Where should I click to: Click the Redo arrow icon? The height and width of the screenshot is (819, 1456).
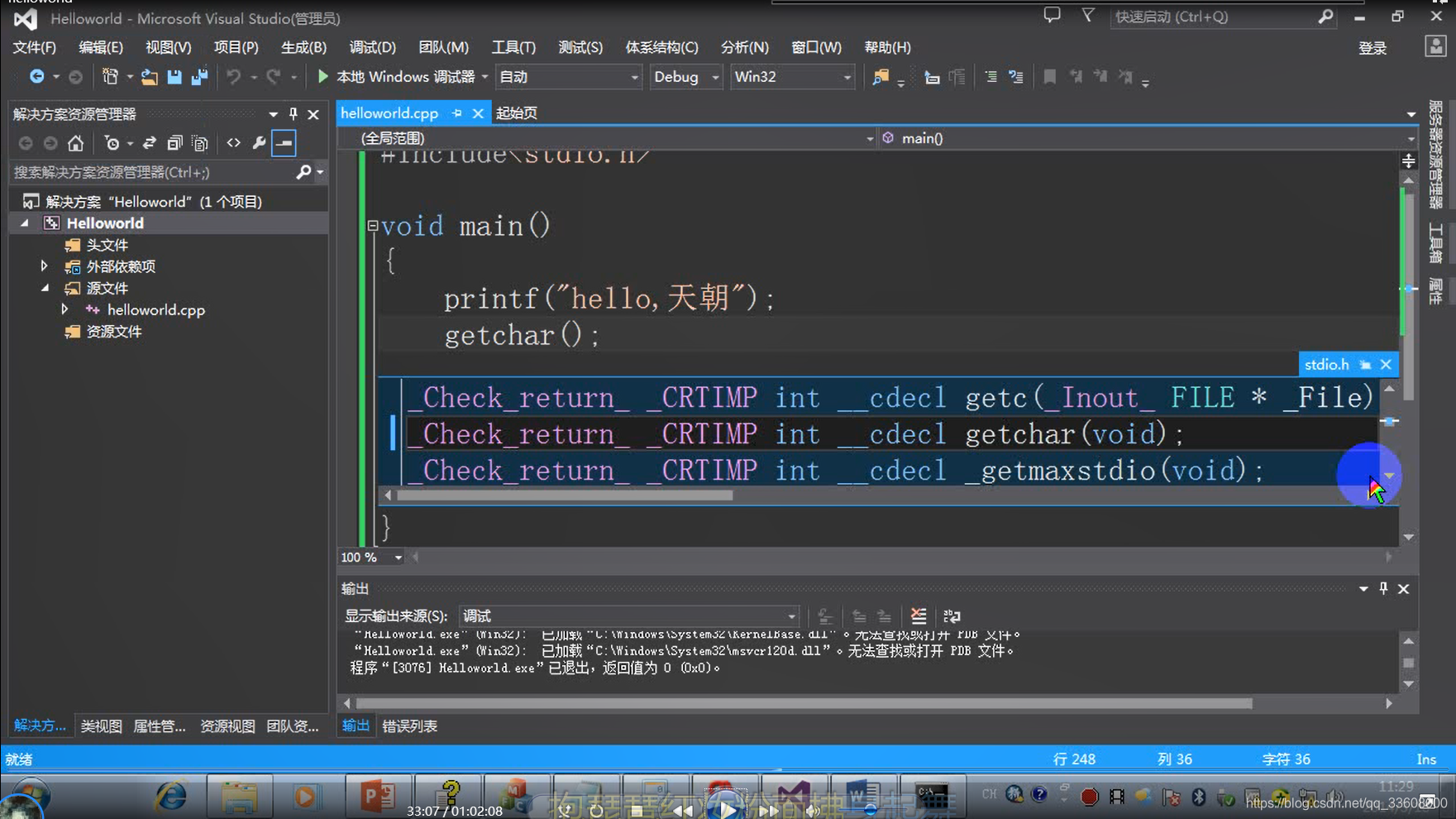pyautogui.click(x=274, y=76)
